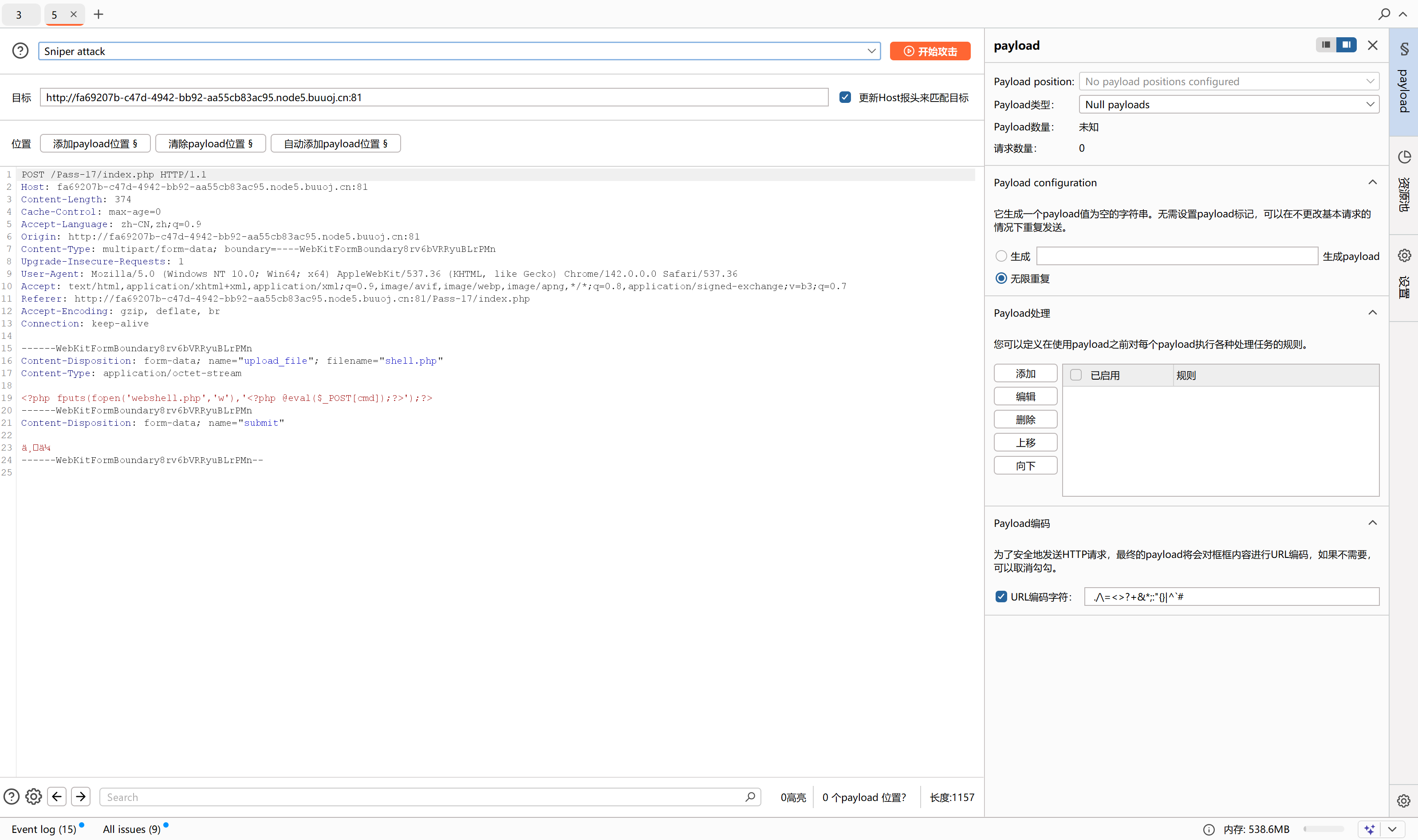Collapse the Payload configuration section

pyautogui.click(x=1372, y=182)
